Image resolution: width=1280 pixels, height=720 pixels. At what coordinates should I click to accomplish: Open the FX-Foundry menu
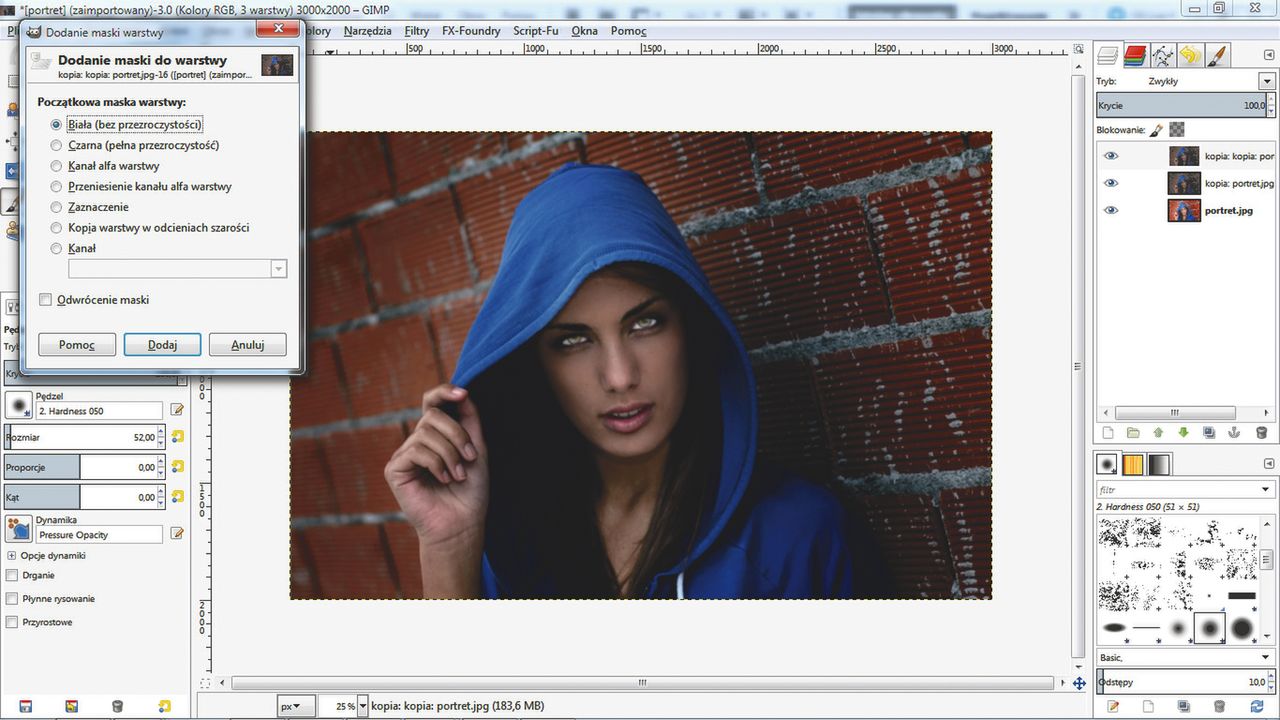pyautogui.click(x=471, y=31)
